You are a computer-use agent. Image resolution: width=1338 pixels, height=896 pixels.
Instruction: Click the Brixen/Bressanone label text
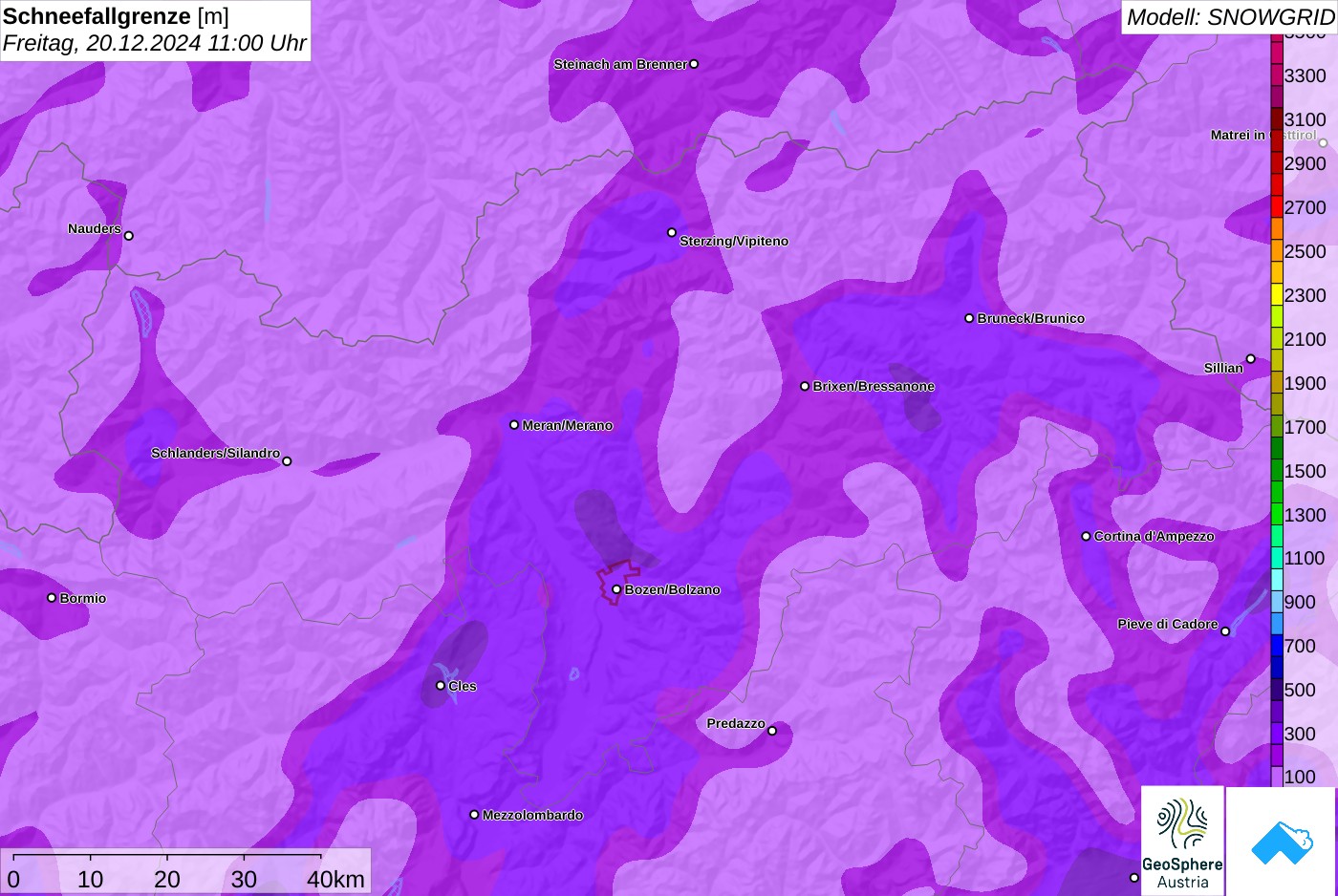click(x=874, y=386)
